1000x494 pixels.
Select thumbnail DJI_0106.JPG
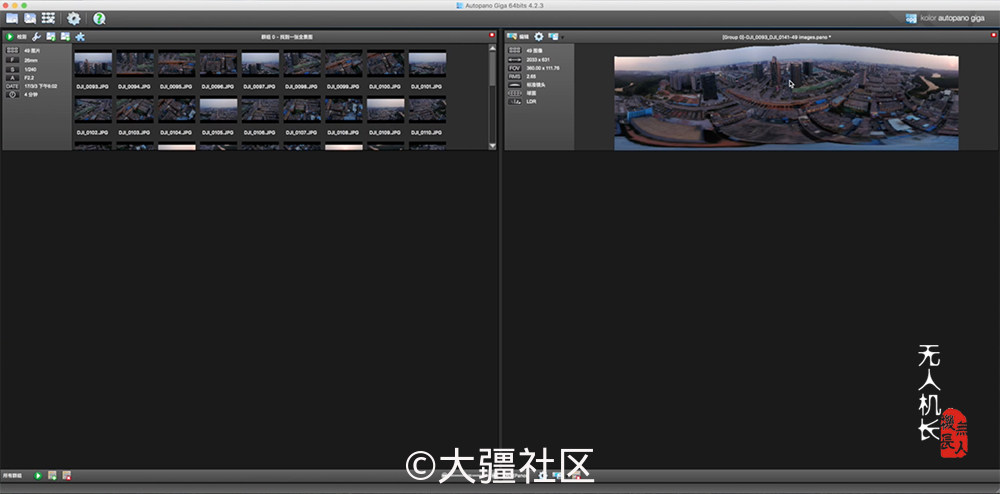[260, 110]
